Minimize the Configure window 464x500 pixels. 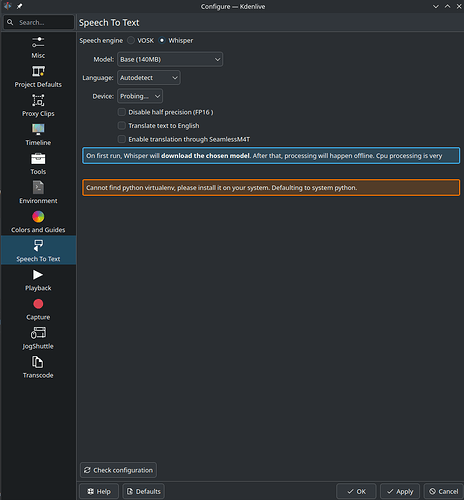[436, 6]
